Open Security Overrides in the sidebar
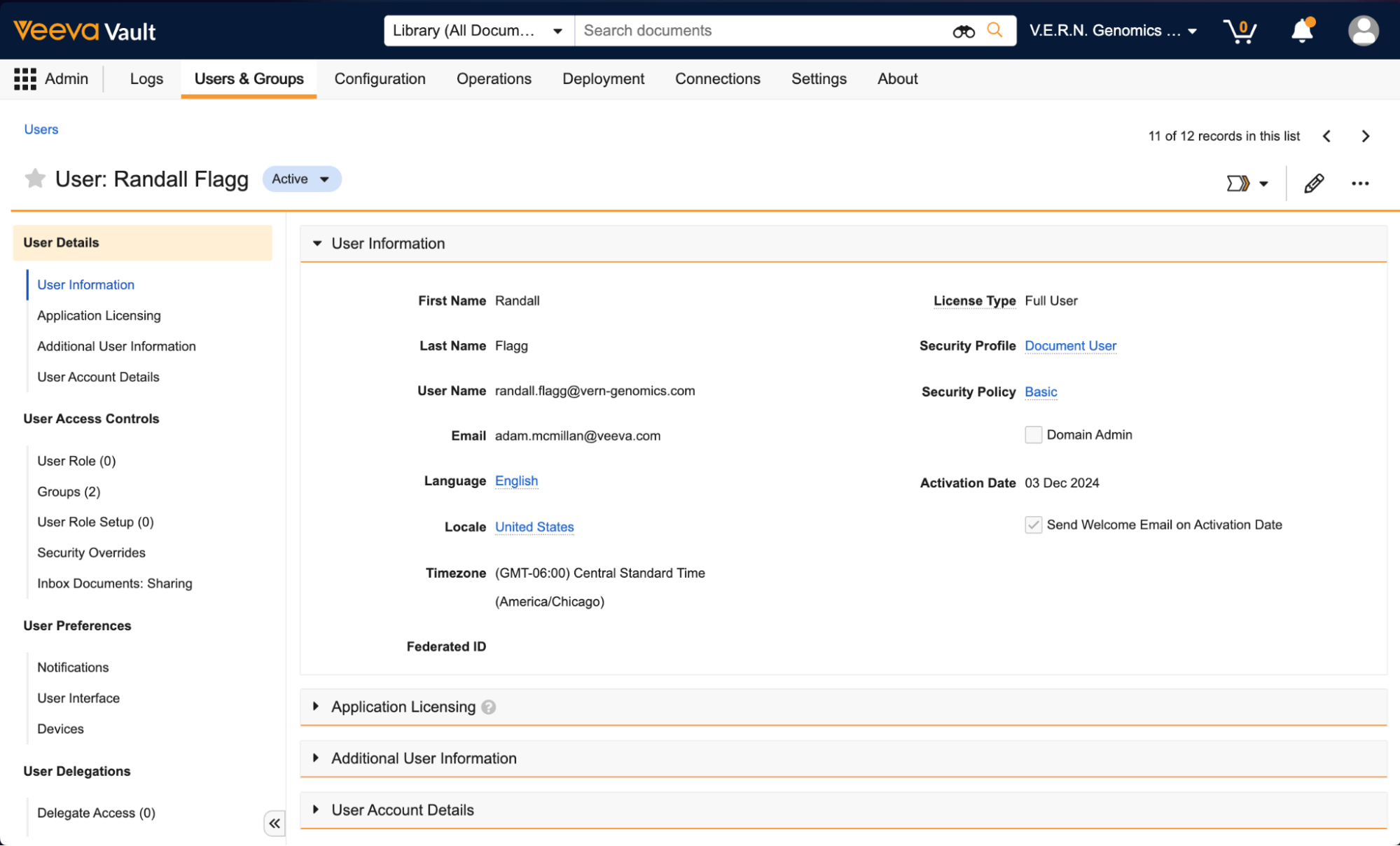 [x=91, y=553]
